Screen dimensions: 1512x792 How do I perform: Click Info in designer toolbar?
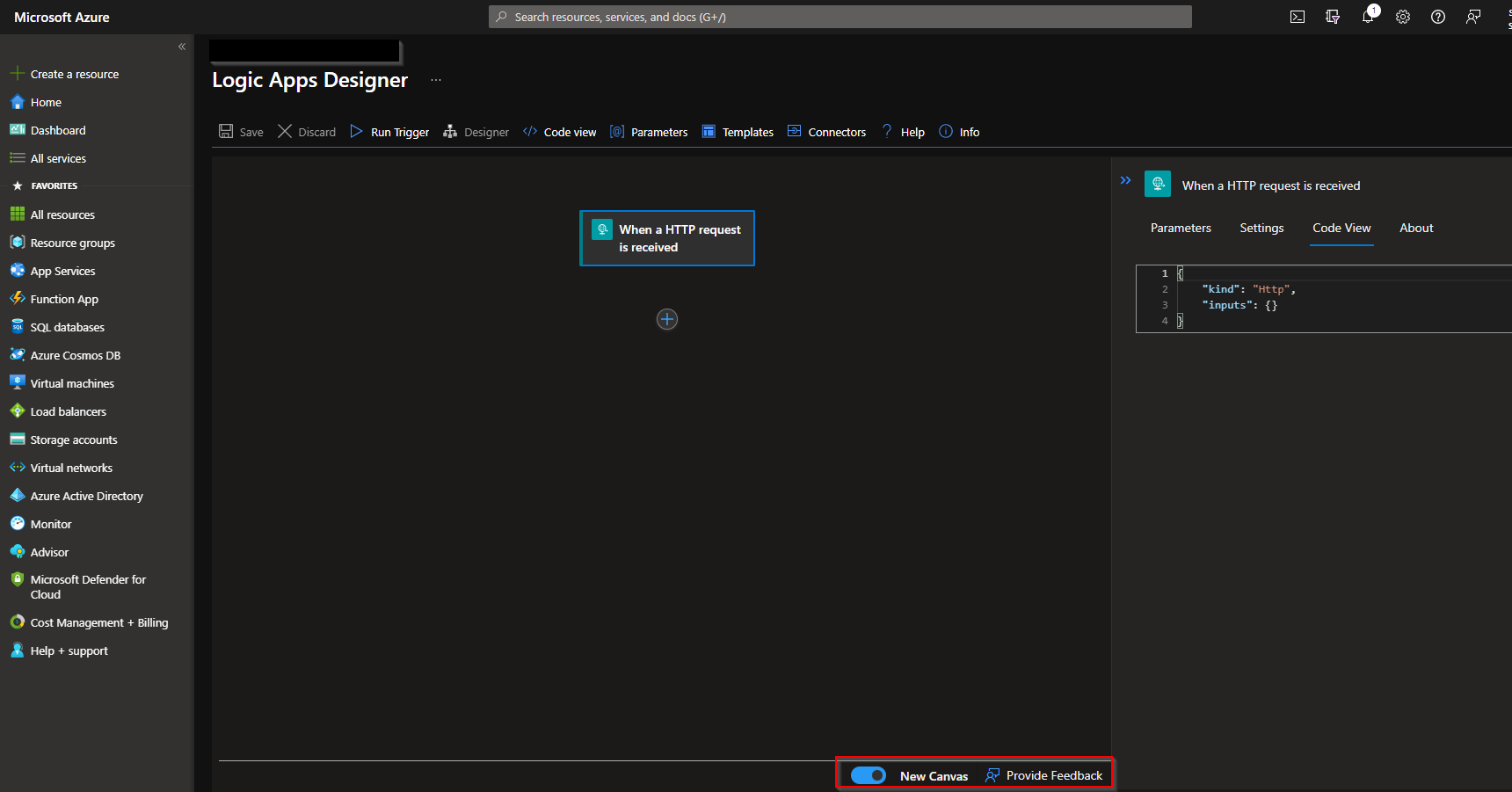pos(959,132)
